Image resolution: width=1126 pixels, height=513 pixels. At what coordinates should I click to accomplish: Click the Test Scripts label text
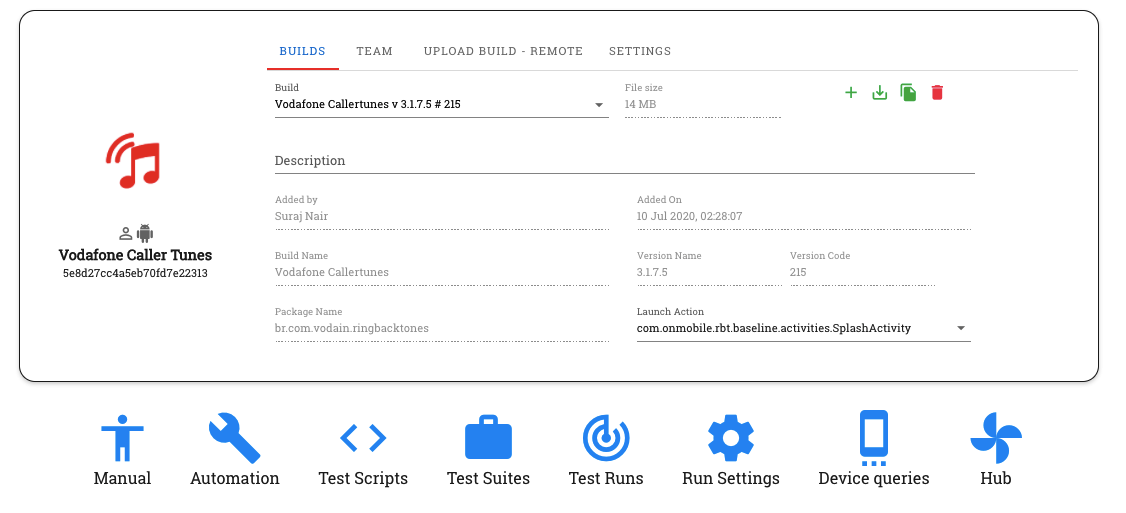(x=363, y=479)
